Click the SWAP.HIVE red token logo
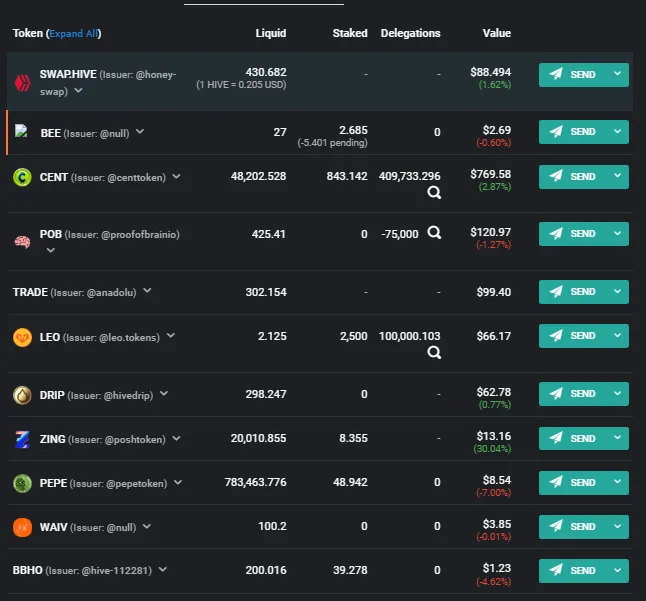 point(22,83)
